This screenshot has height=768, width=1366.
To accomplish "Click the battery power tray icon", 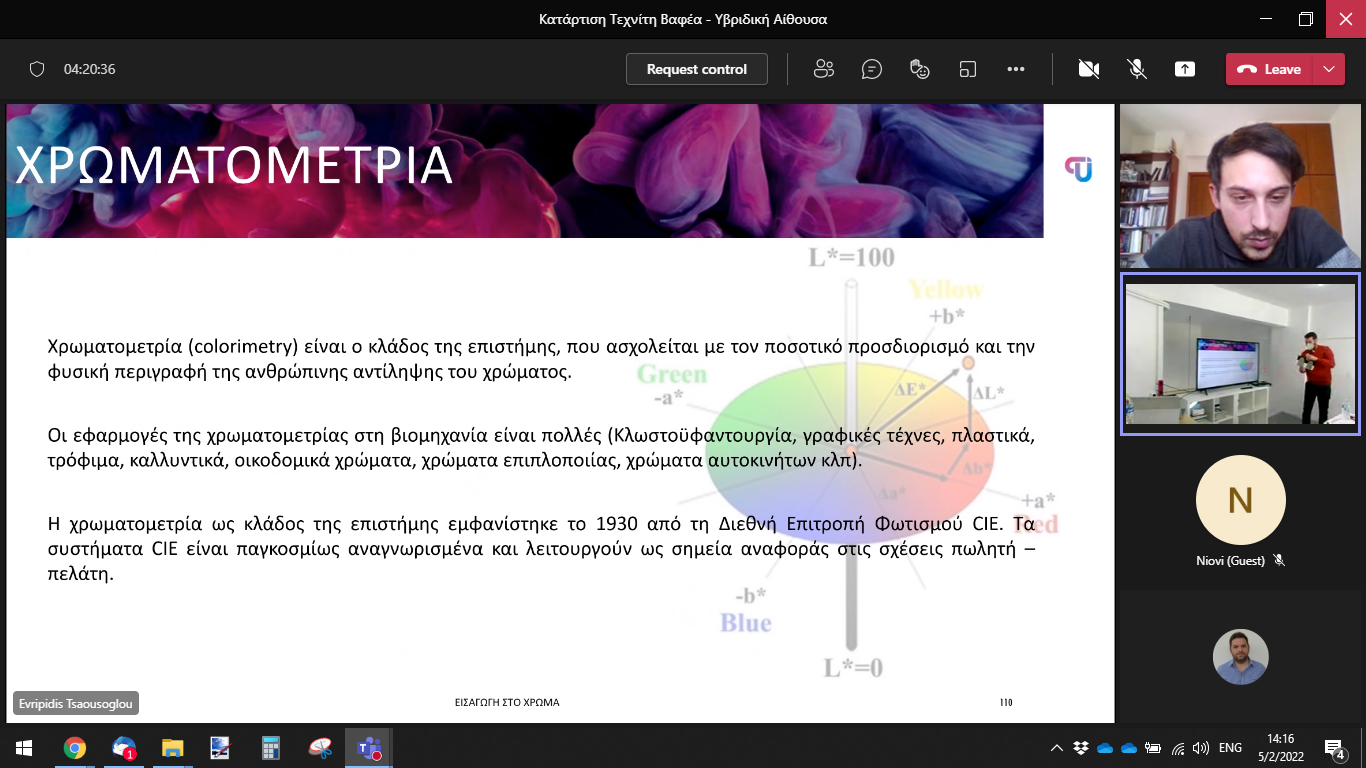I will click(1153, 748).
